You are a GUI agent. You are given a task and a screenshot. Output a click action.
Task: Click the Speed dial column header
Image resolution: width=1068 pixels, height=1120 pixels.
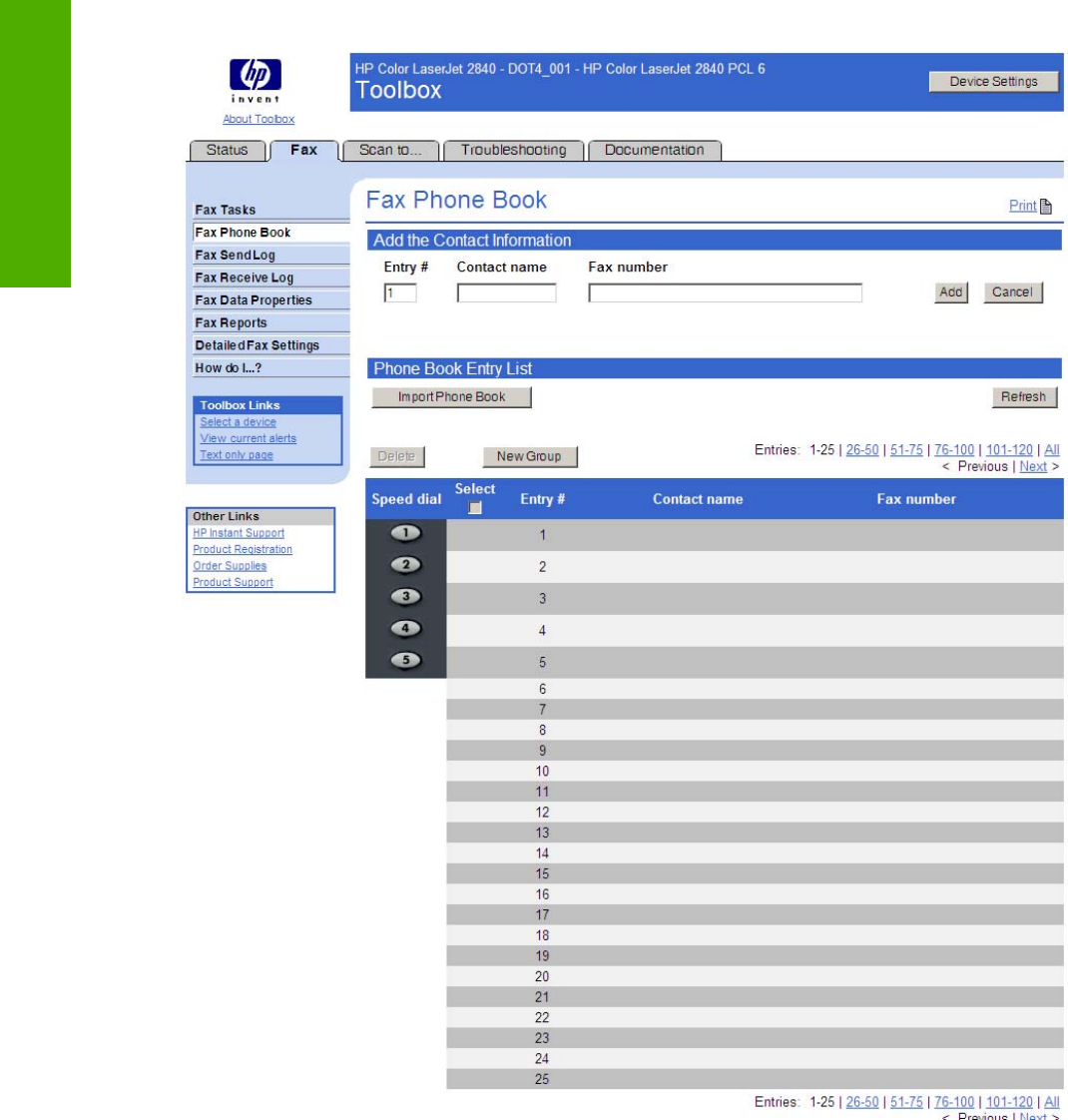pyautogui.click(x=406, y=499)
